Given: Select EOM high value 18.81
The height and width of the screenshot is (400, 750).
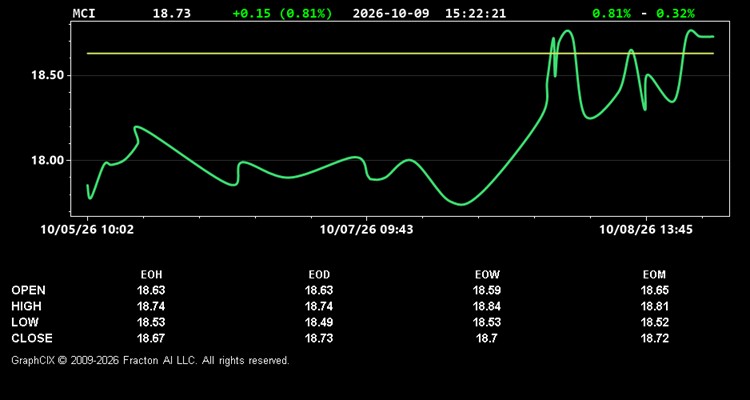Looking at the screenshot, I should [x=654, y=306].
